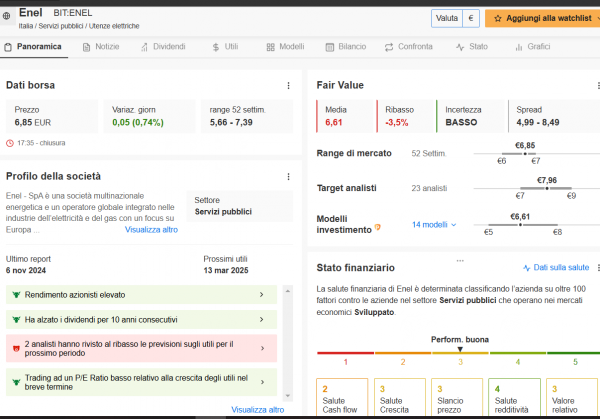Image resolution: width=600 pixels, height=419 pixels.
Task: Click the euro currency symbol button
Action: click(x=471, y=18)
